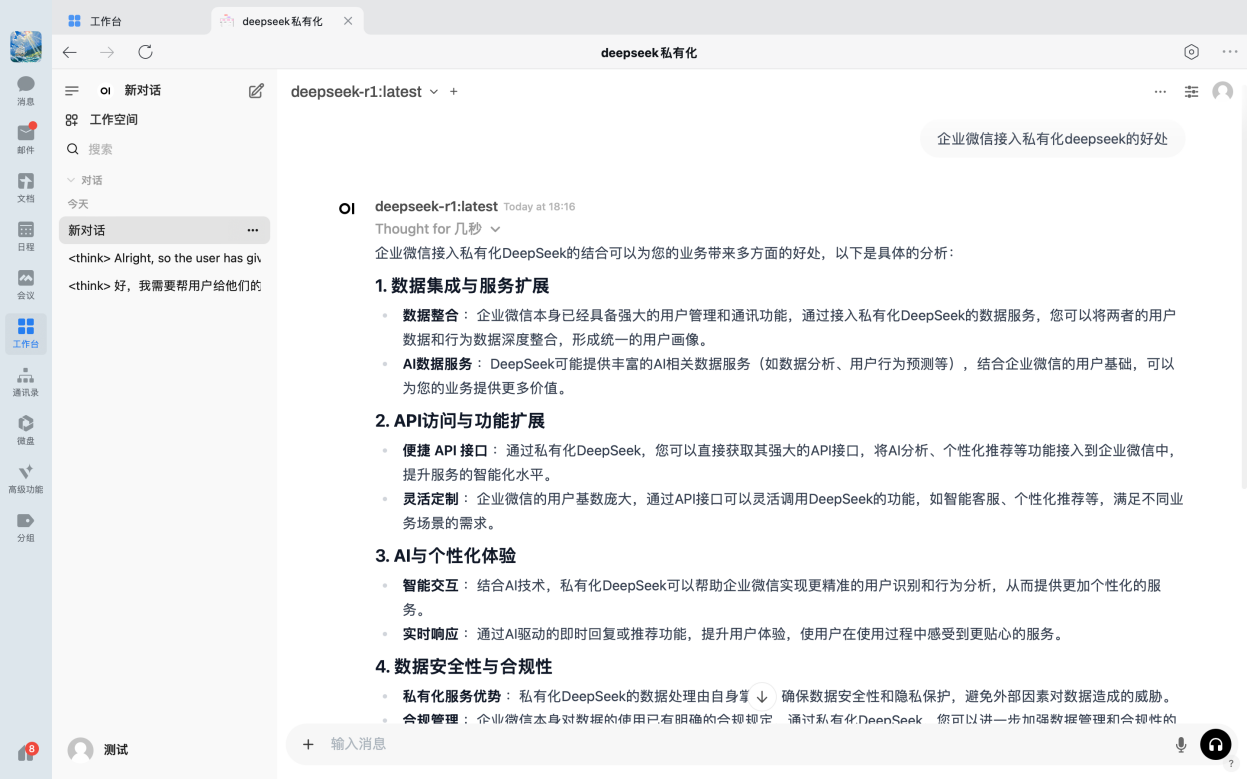Click the microphone icon in the input bar
Screen dimensions: 1247x779
[x=1181, y=744]
